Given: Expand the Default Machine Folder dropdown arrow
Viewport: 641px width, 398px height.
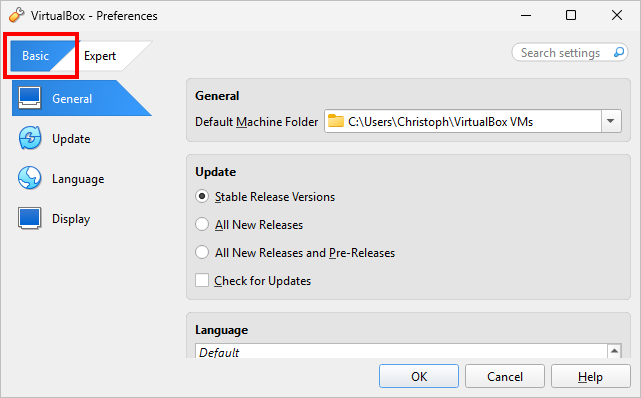Looking at the screenshot, I should tap(611, 121).
